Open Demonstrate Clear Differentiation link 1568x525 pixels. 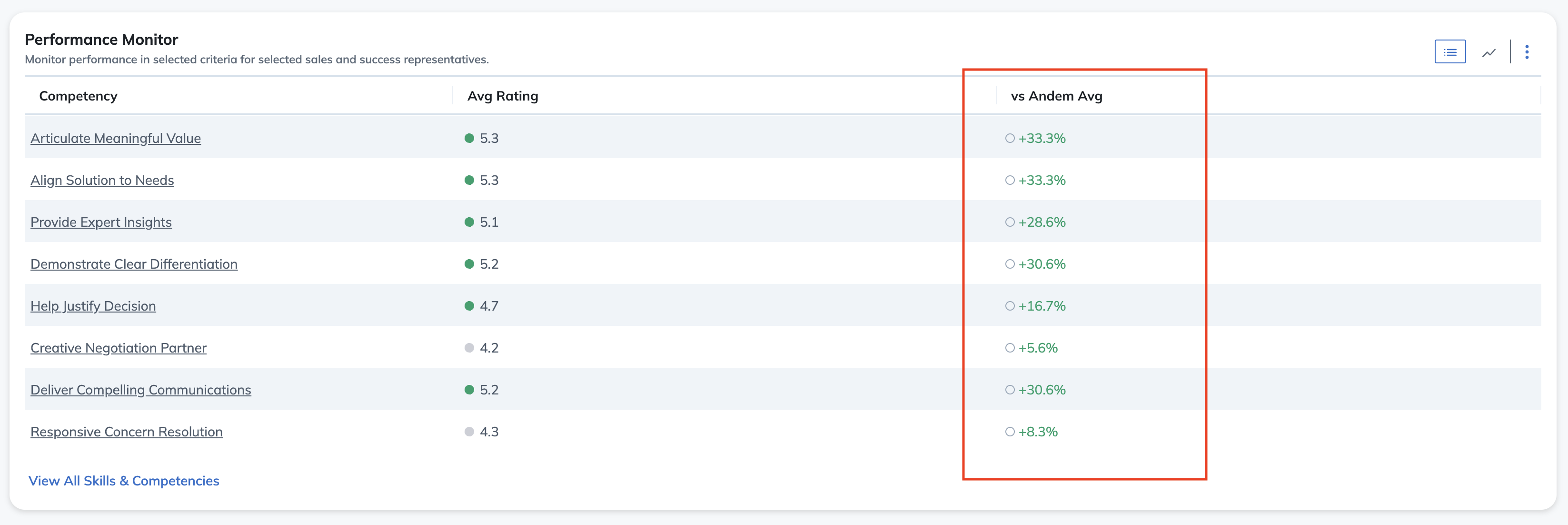coord(134,264)
